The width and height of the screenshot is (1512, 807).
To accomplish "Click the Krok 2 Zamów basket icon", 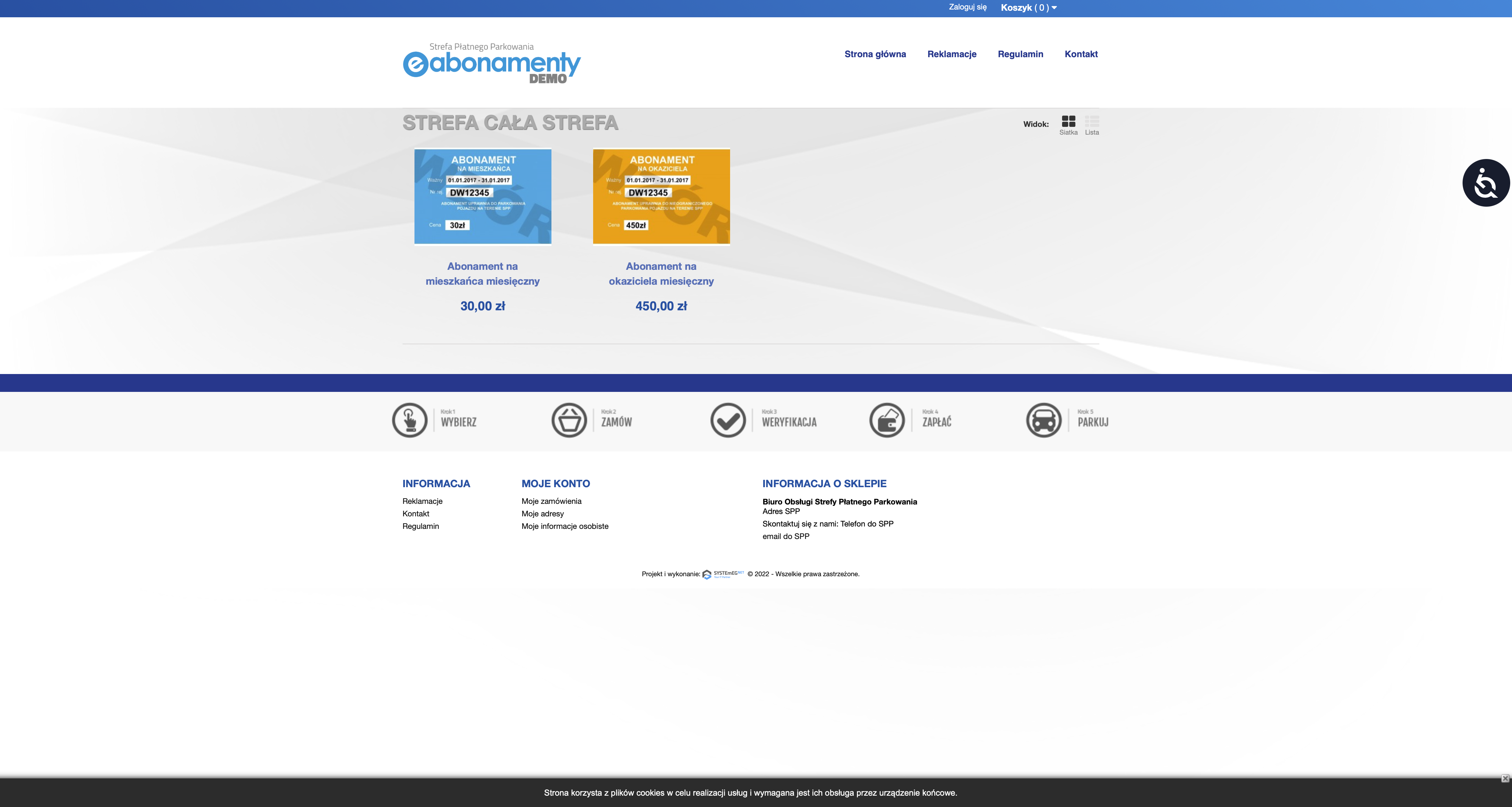I will 569,420.
